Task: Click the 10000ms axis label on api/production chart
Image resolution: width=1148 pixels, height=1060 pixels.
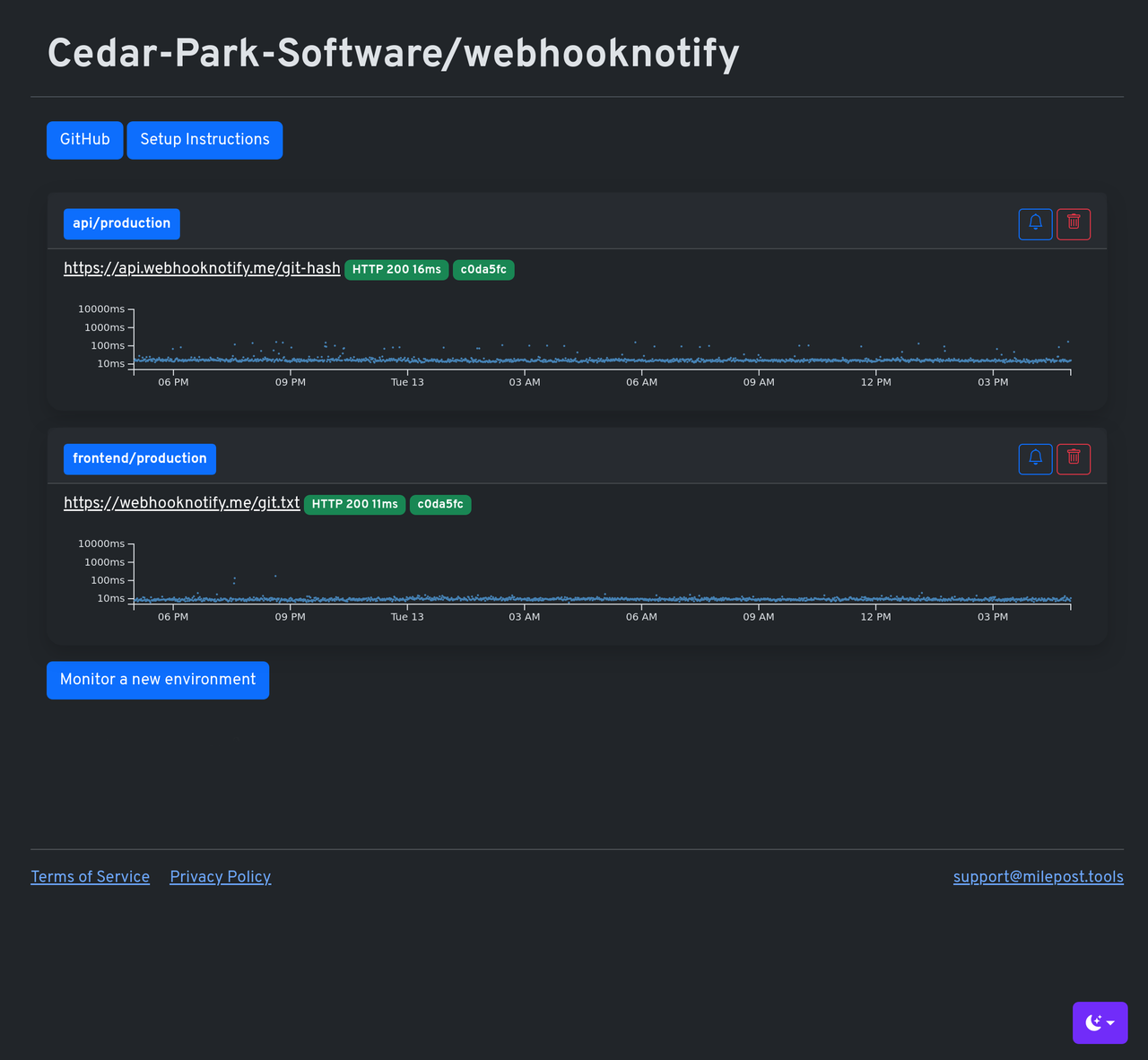Action: tap(101, 309)
